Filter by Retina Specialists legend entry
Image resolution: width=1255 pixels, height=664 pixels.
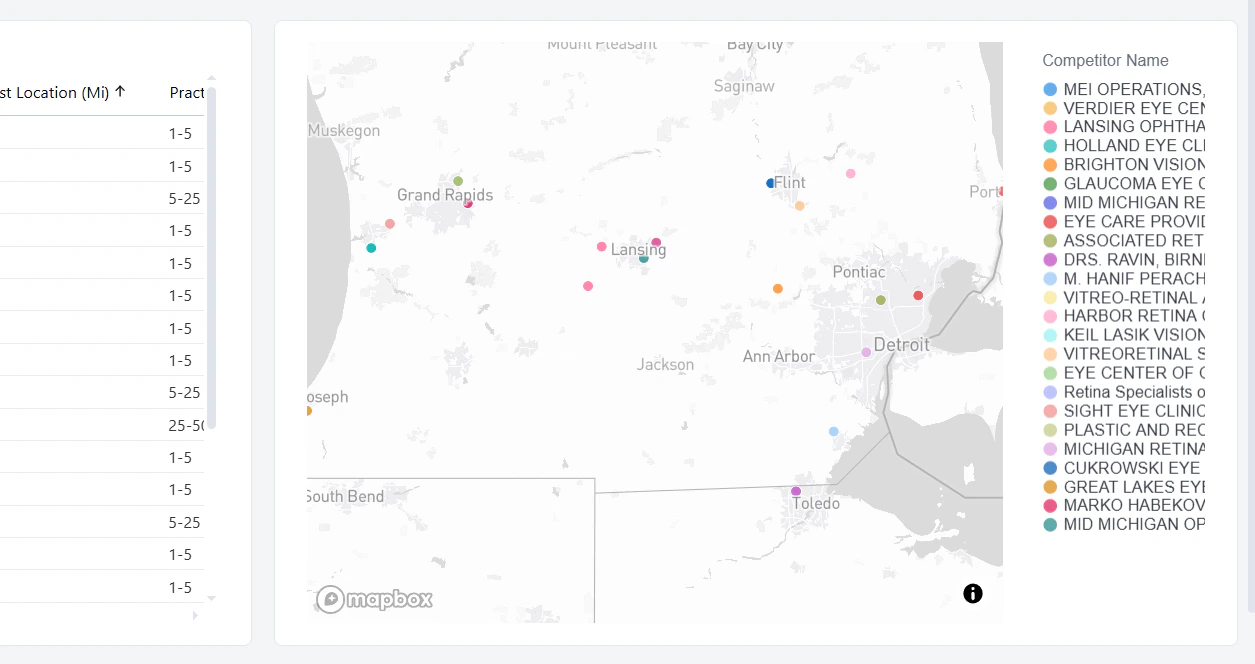point(1124,392)
